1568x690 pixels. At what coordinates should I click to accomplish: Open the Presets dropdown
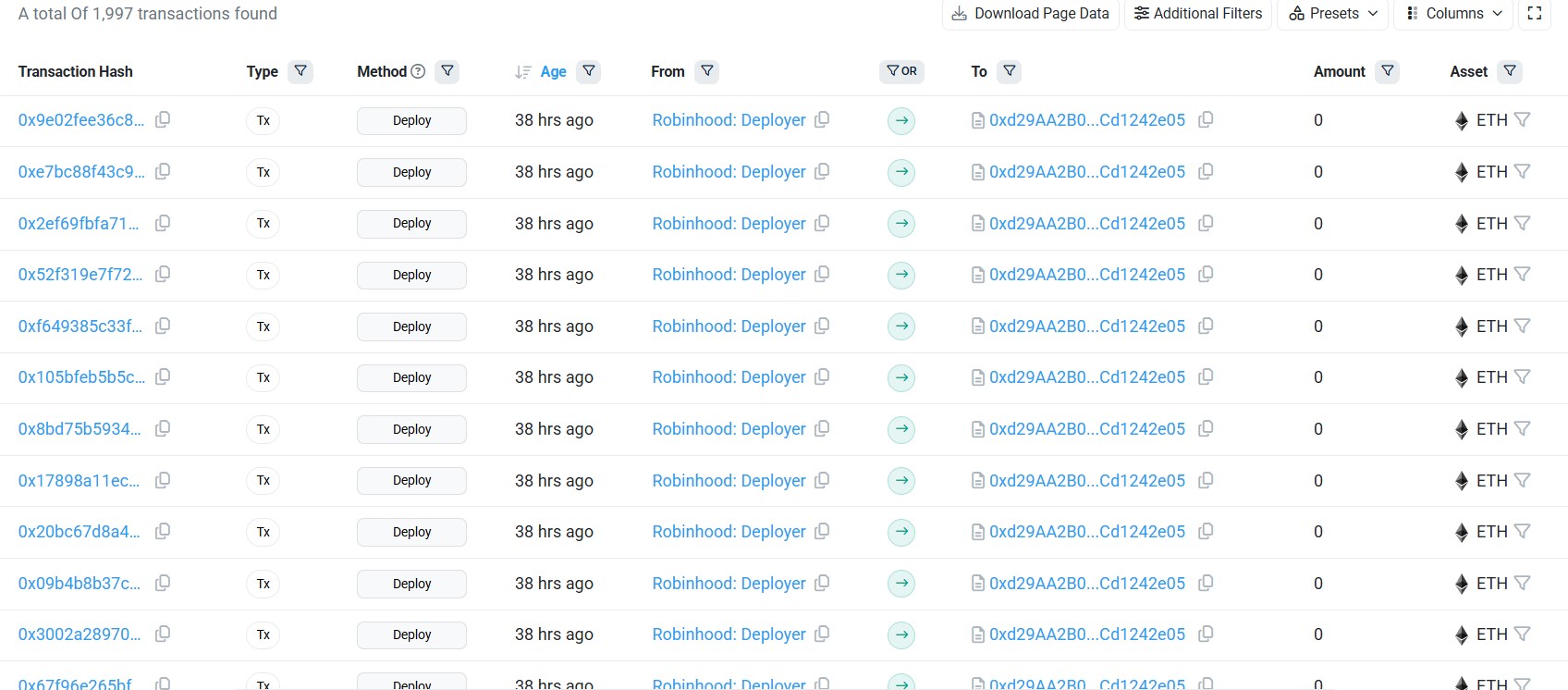pyautogui.click(x=1333, y=14)
